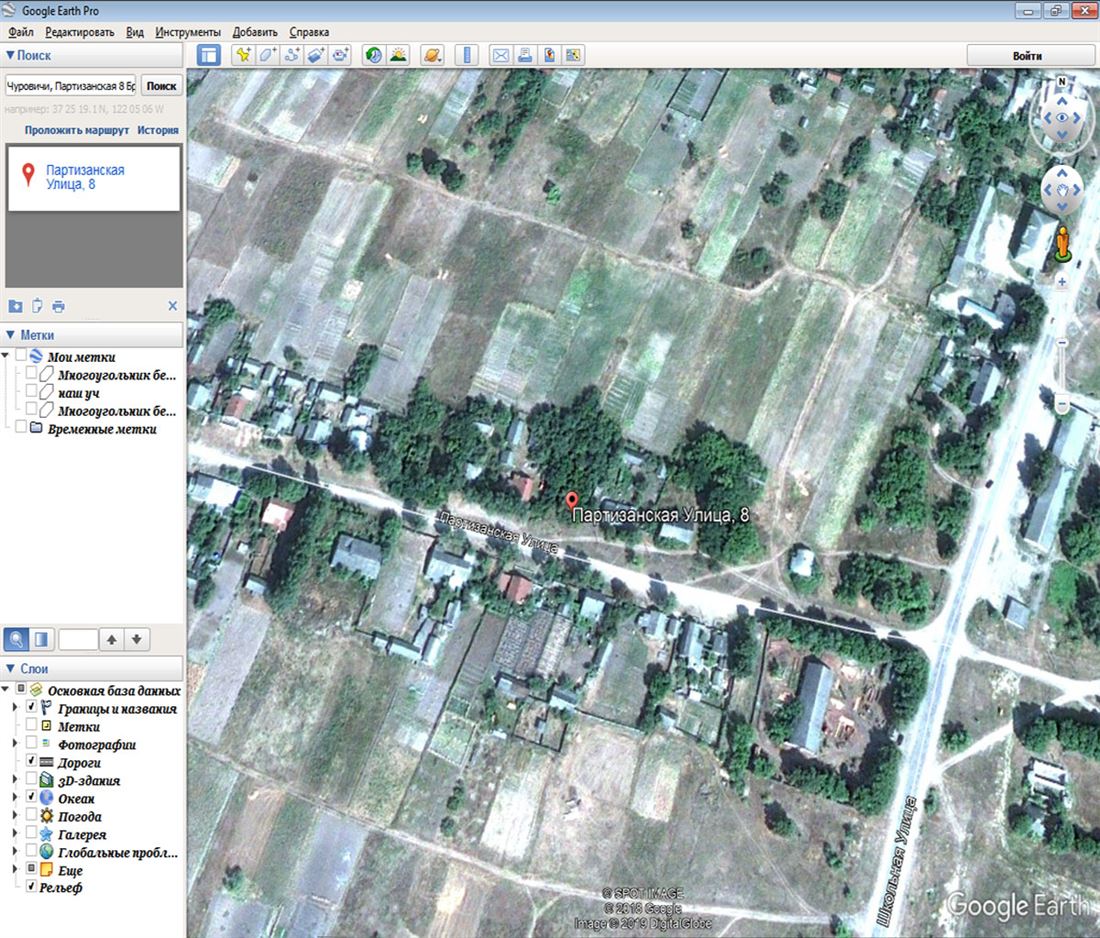Hide the sidebar using the toolbar button
The height and width of the screenshot is (938, 1100).
208,55
